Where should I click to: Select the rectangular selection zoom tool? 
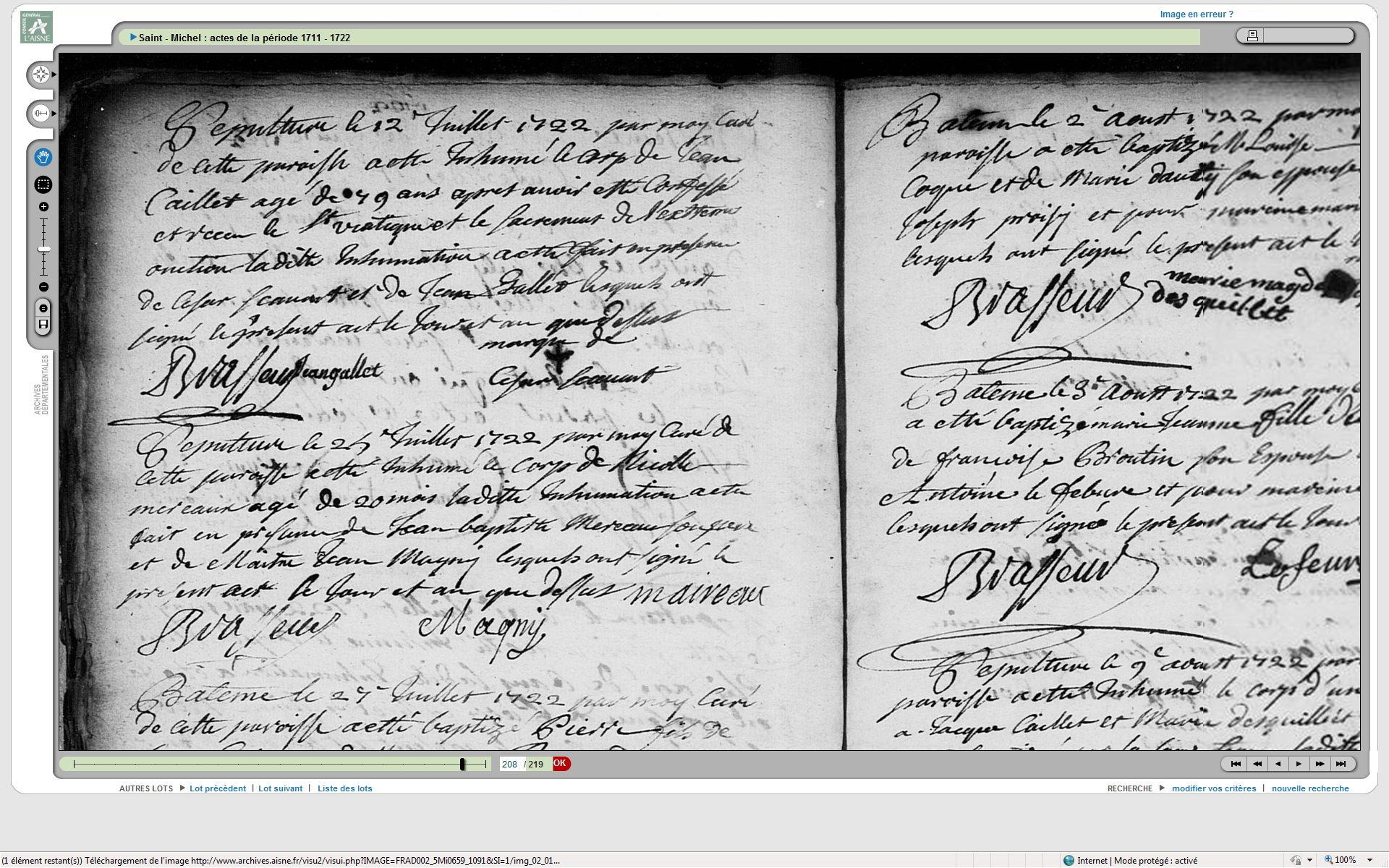coord(43,184)
